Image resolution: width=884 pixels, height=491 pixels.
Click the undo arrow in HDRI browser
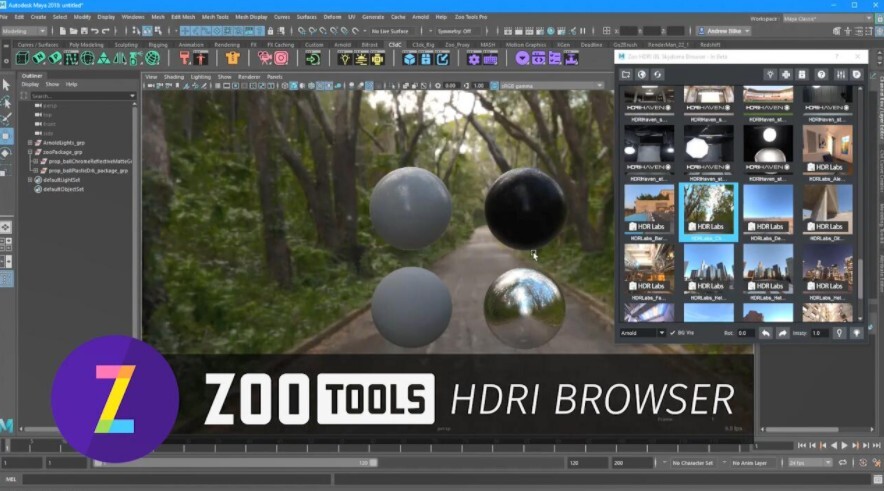click(x=765, y=332)
